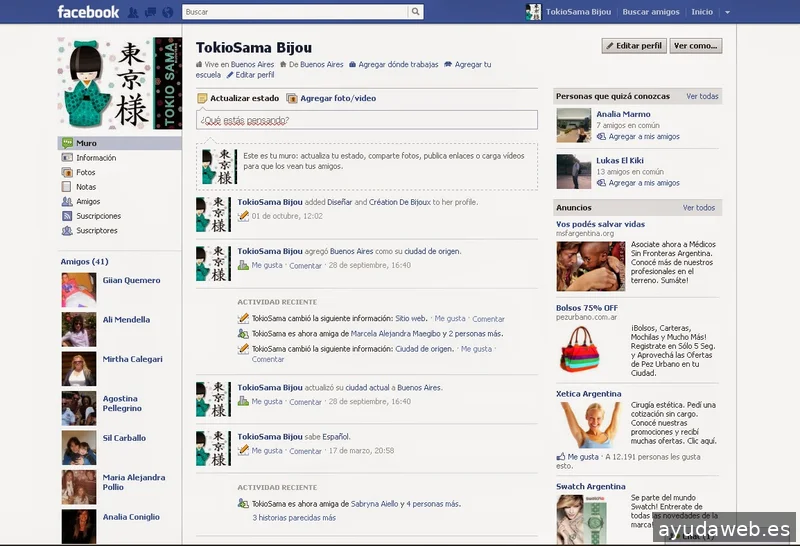Click the Editar perfil button
800x546 pixels.
(634, 46)
